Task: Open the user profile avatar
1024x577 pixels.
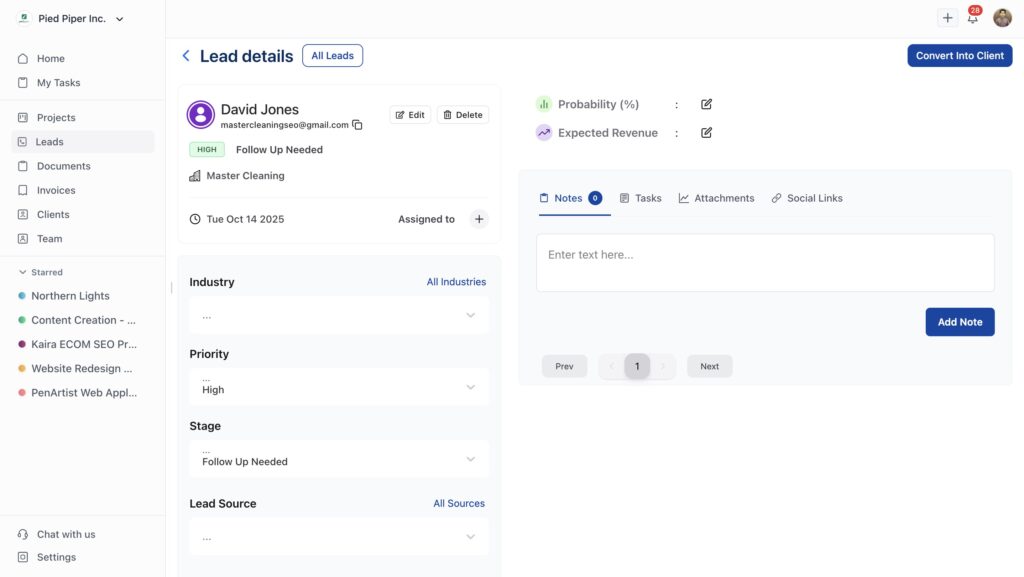Action: click(x=1002, y=18)
